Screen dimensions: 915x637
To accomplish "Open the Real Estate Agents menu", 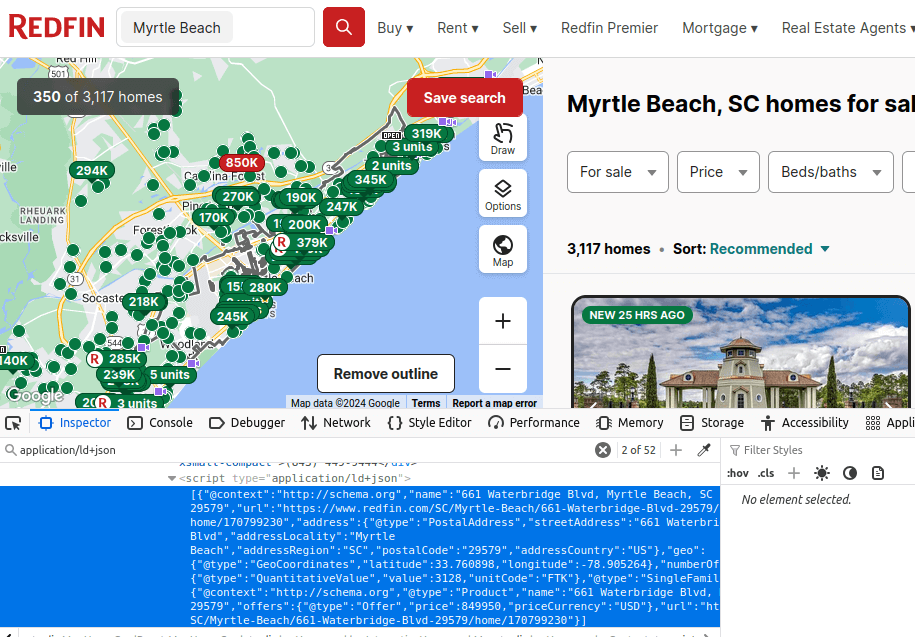I will pyautogui.click(x=848, y=28).
